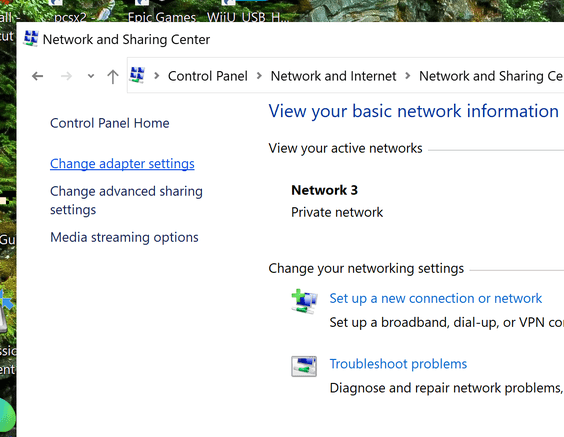Open Media streaming options link
Screen dimensions: 564x437
click(x=124, y=237)
